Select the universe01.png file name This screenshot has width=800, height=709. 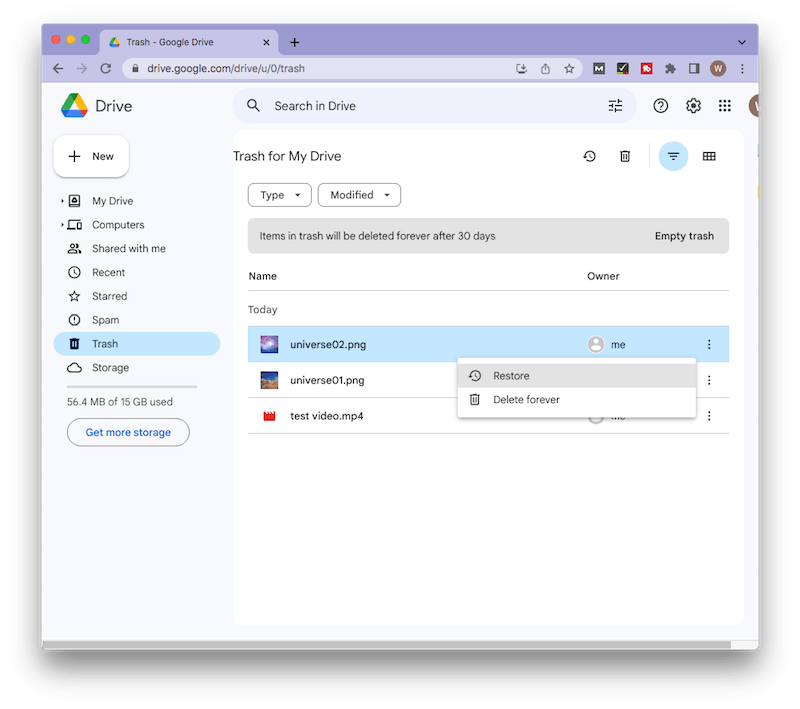tap(327, 380)
